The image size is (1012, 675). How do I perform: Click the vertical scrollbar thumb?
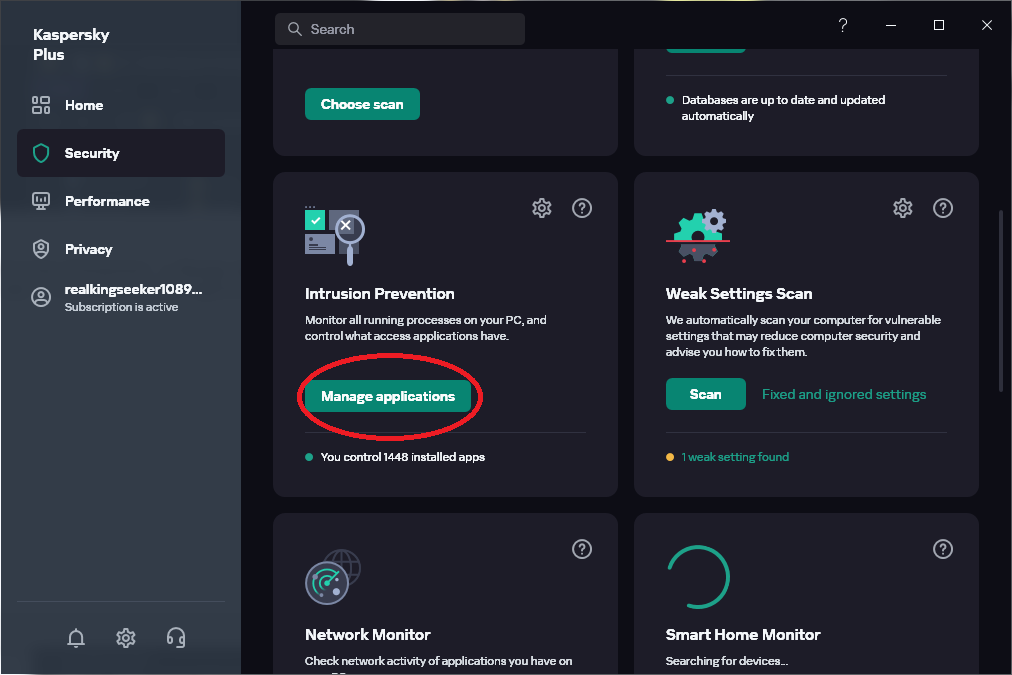click(1001, 300)
